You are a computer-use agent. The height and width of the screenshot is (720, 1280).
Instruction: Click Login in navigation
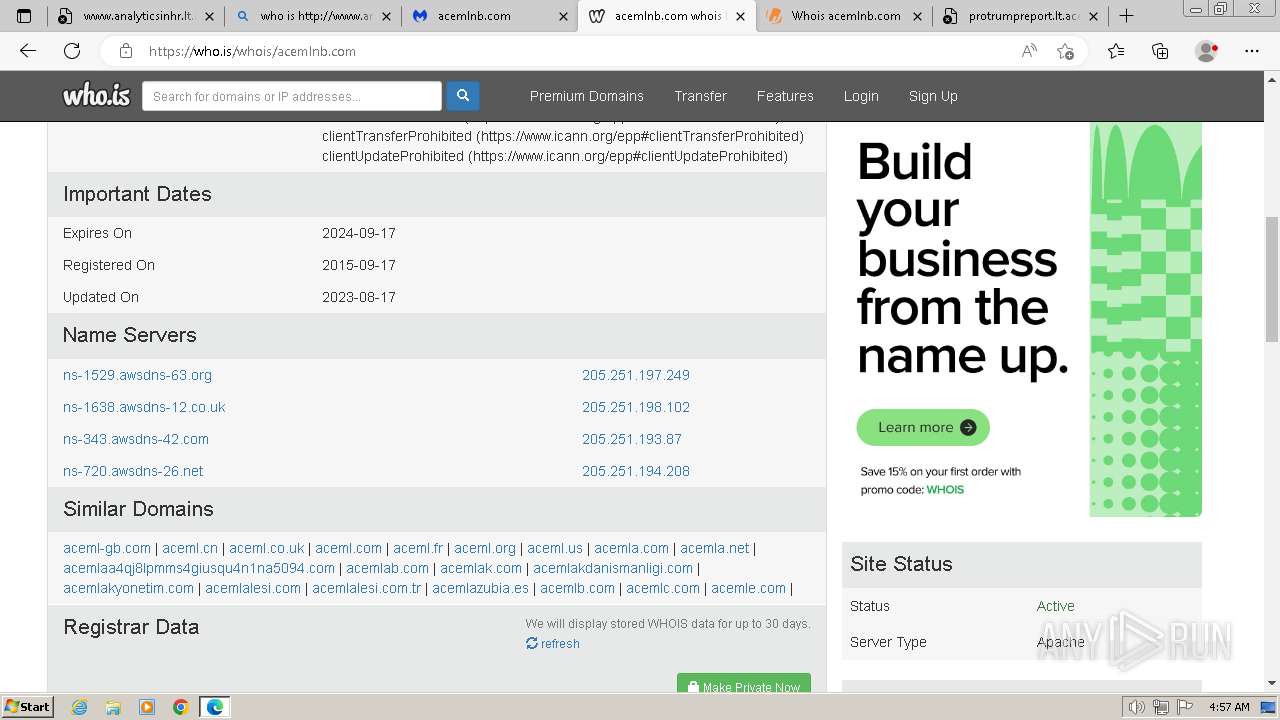[x=861, y=96]
